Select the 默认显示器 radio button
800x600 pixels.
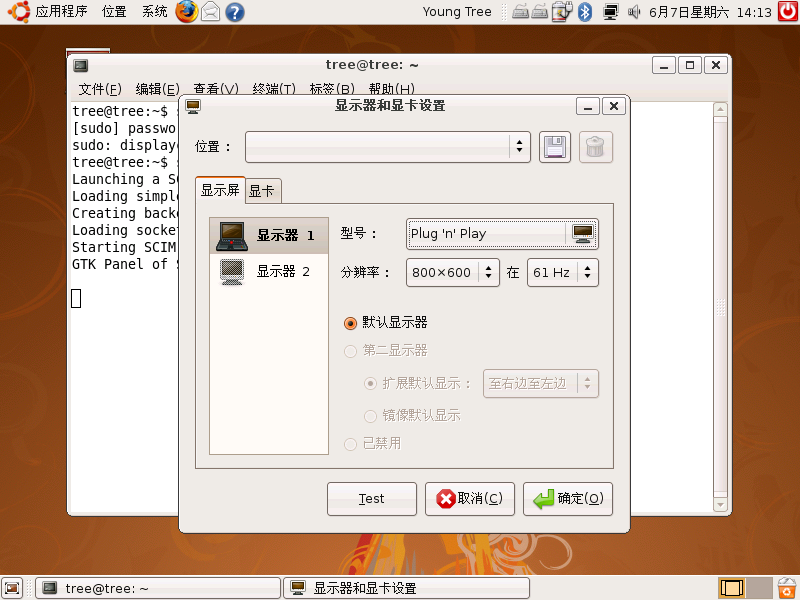[351, 323]
